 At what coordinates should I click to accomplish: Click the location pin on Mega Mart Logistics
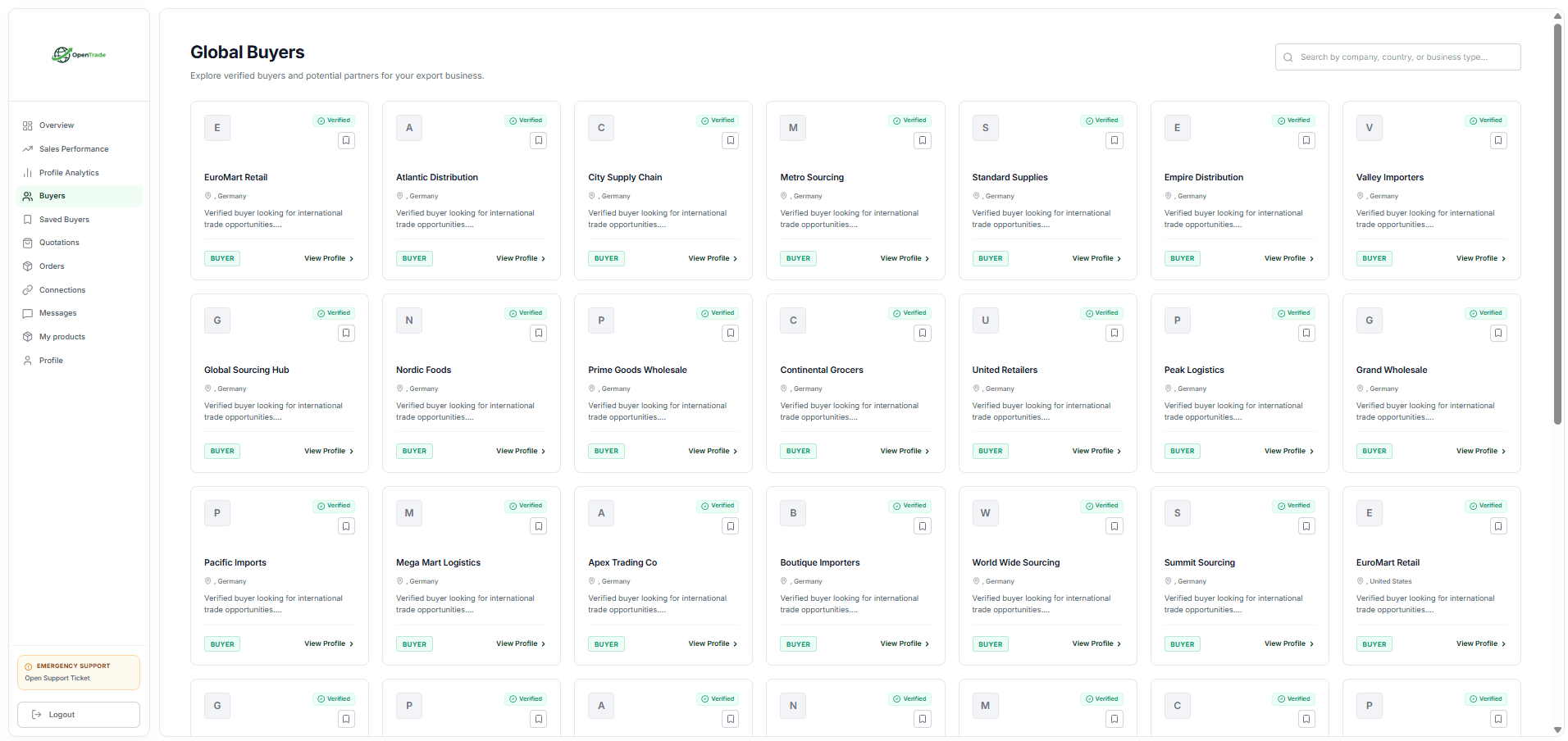[400, 581]
